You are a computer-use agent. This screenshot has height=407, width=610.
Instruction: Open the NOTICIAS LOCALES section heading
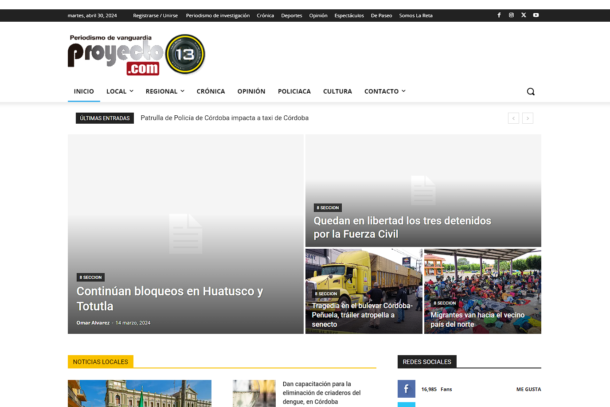(x=100, y=361)
